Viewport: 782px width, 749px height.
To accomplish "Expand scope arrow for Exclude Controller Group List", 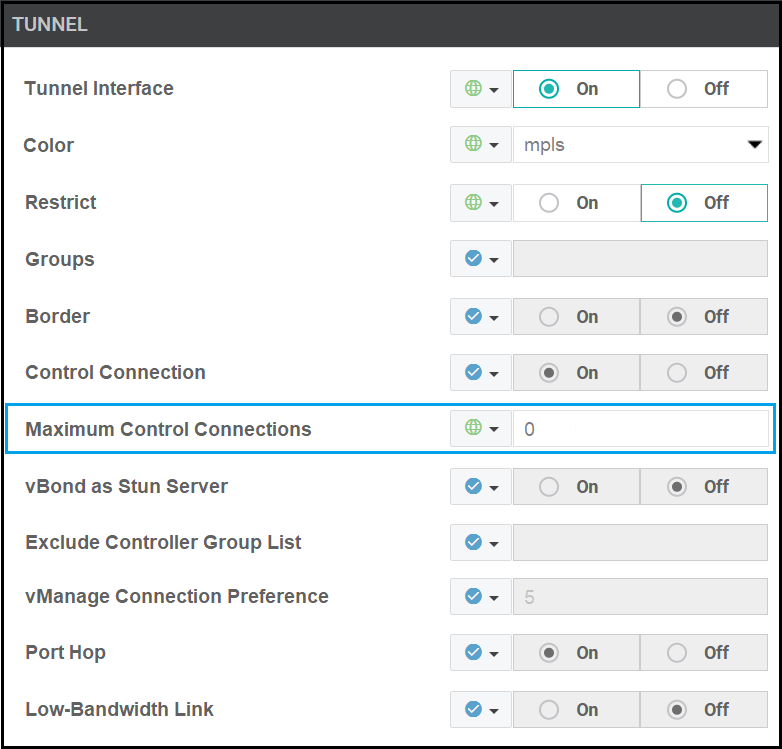I will [494, 543].
